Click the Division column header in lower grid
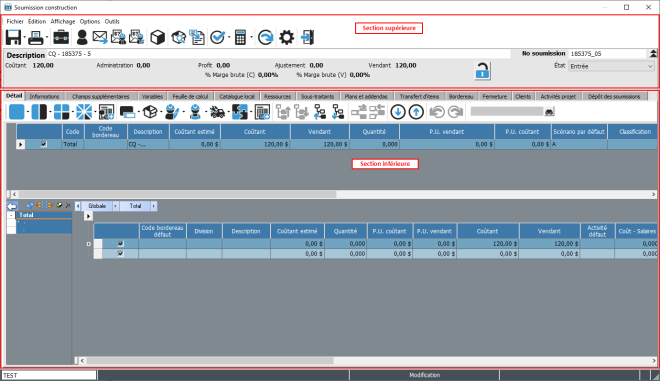The height and width of the screenshot is (381, 660). (x=204, y=231)
